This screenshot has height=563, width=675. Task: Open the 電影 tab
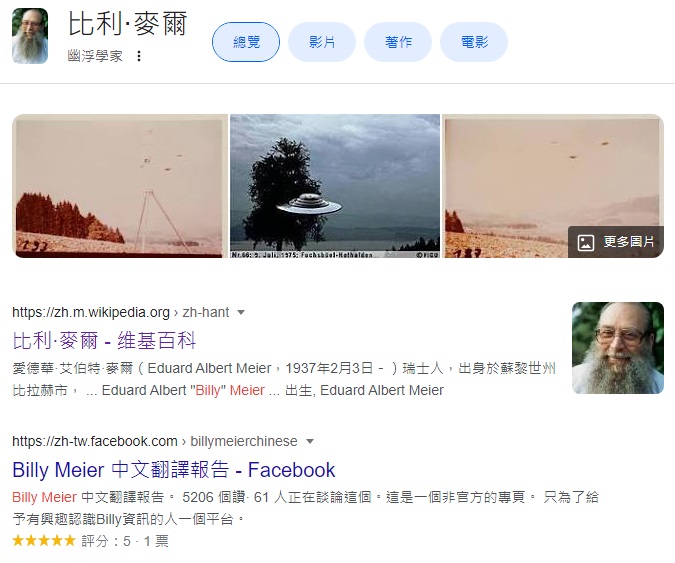click(474, 42)
